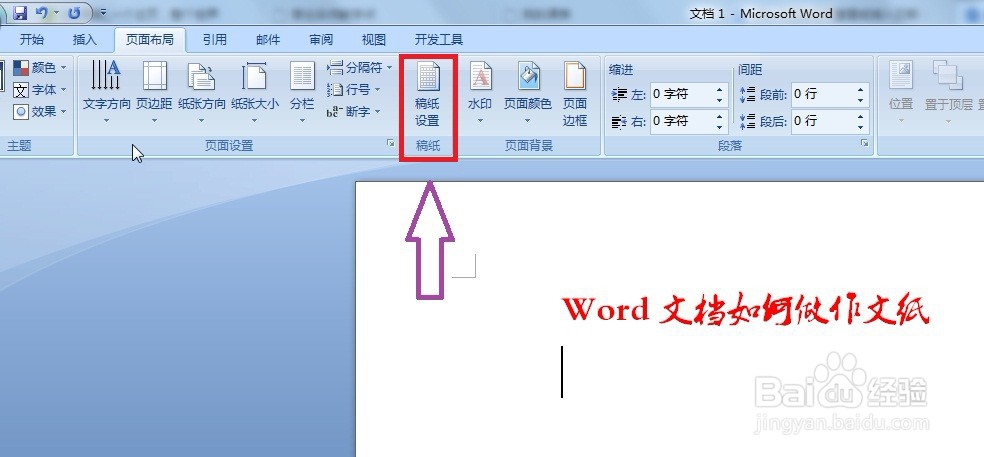The image size is (984, 457).
Task: Switch to the 审阅 tab
Action: 321,40
